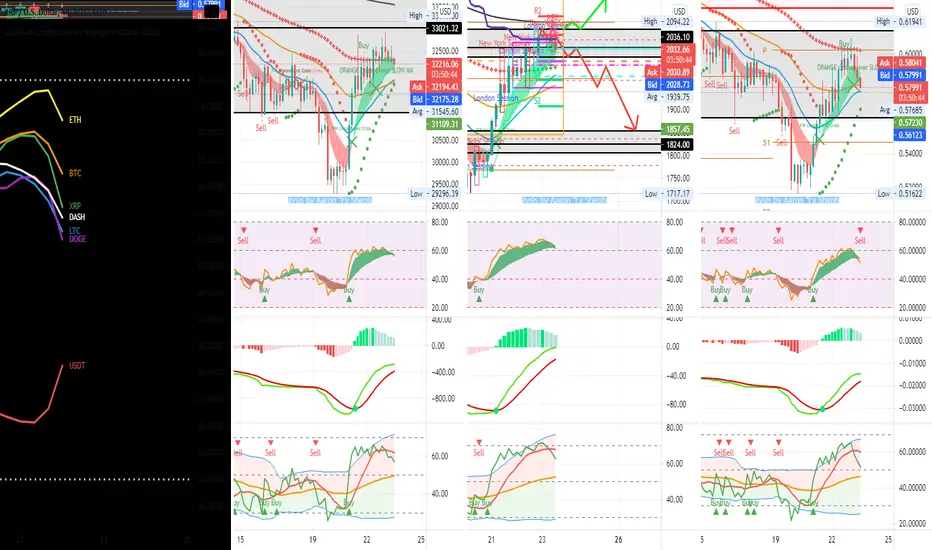Select the P pivot label on XRP chart
Viewport: 932px width, 550px height.
pyautogui.click(x=765, y=51)
